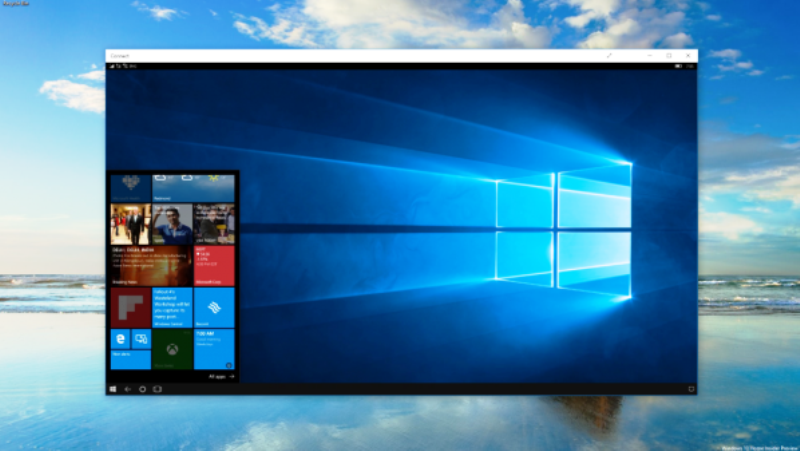Select the man in blue shirt photo tile

[172, 225]
